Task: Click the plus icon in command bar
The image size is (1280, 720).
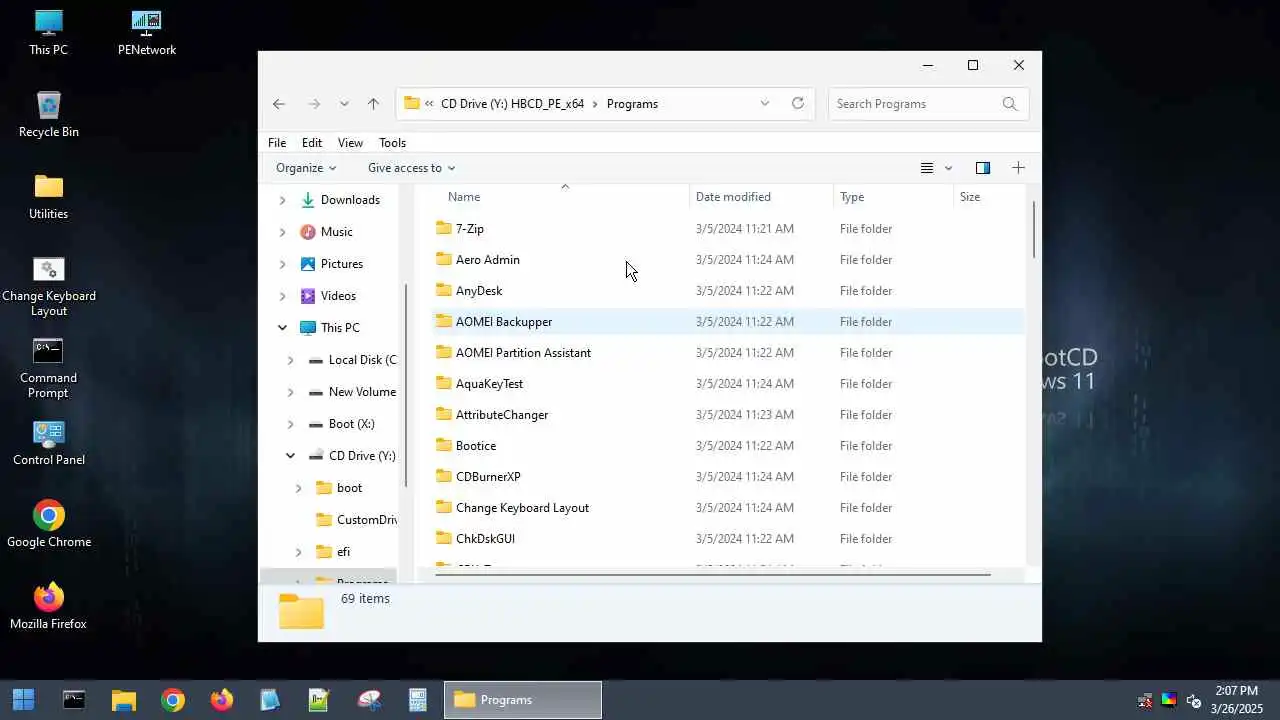Action: pos(1018,168)
